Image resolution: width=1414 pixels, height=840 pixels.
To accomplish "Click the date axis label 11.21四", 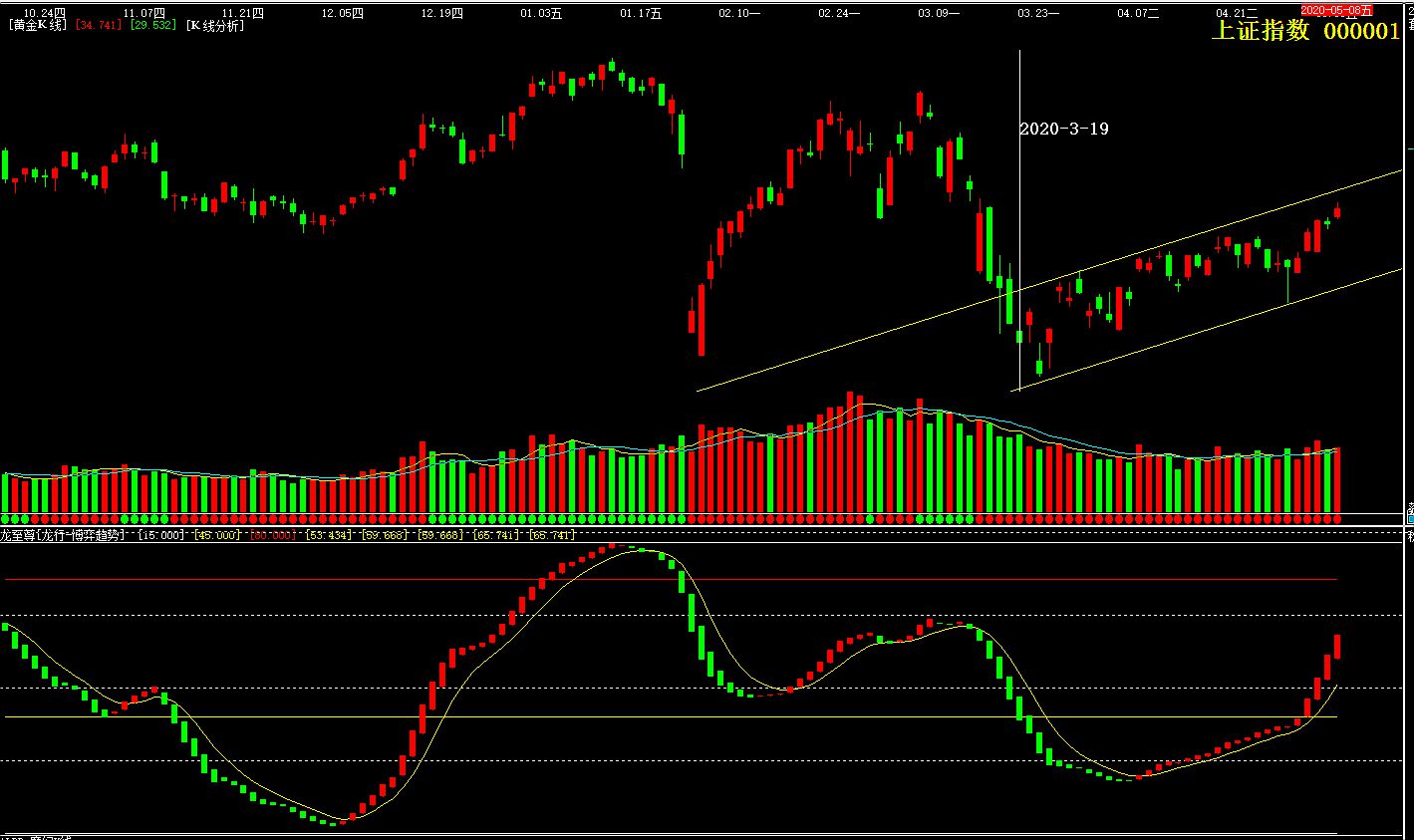I will click(243, 13).
